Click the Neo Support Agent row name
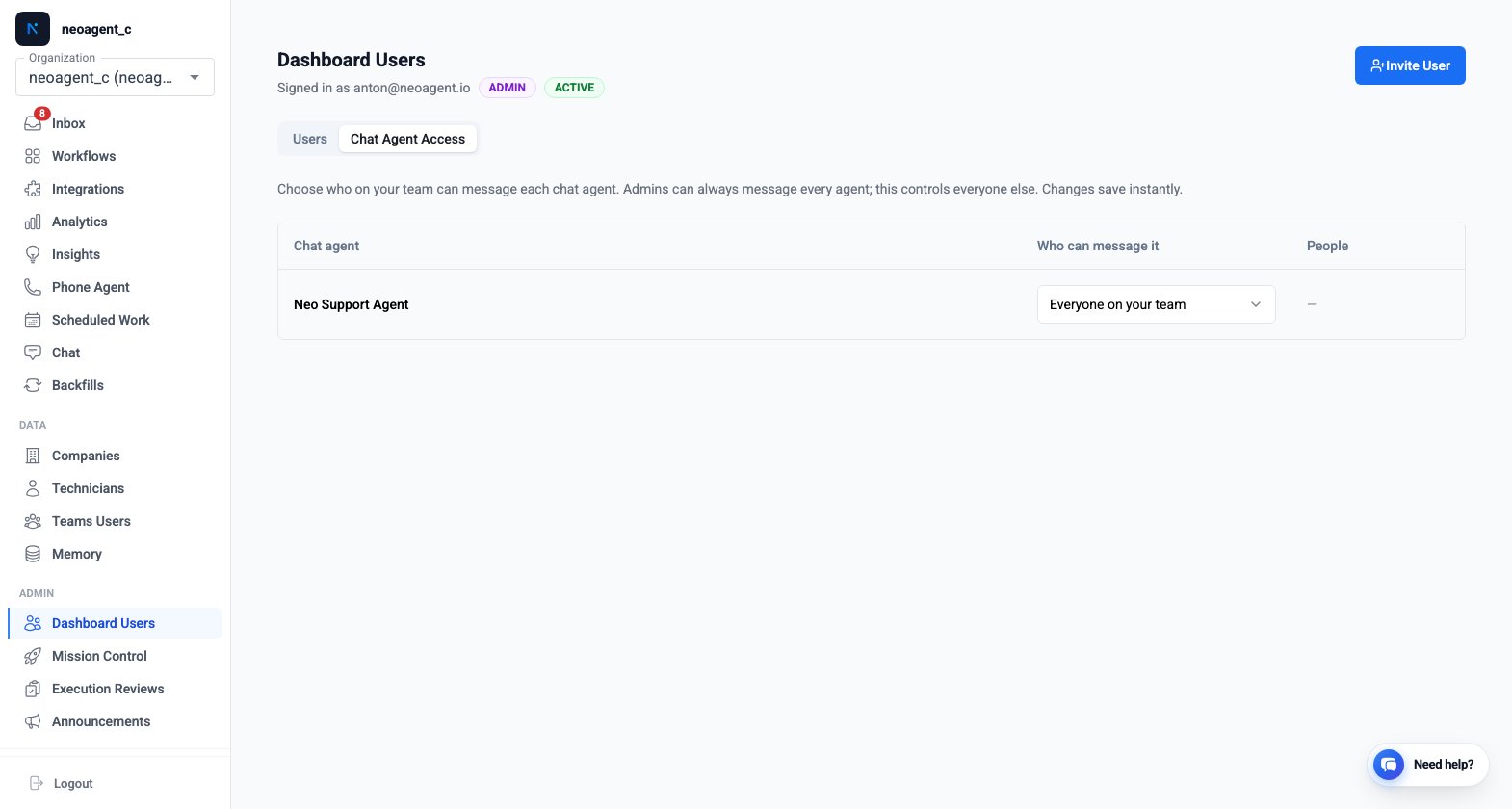 pyautogui.click(x=352, y=304)
